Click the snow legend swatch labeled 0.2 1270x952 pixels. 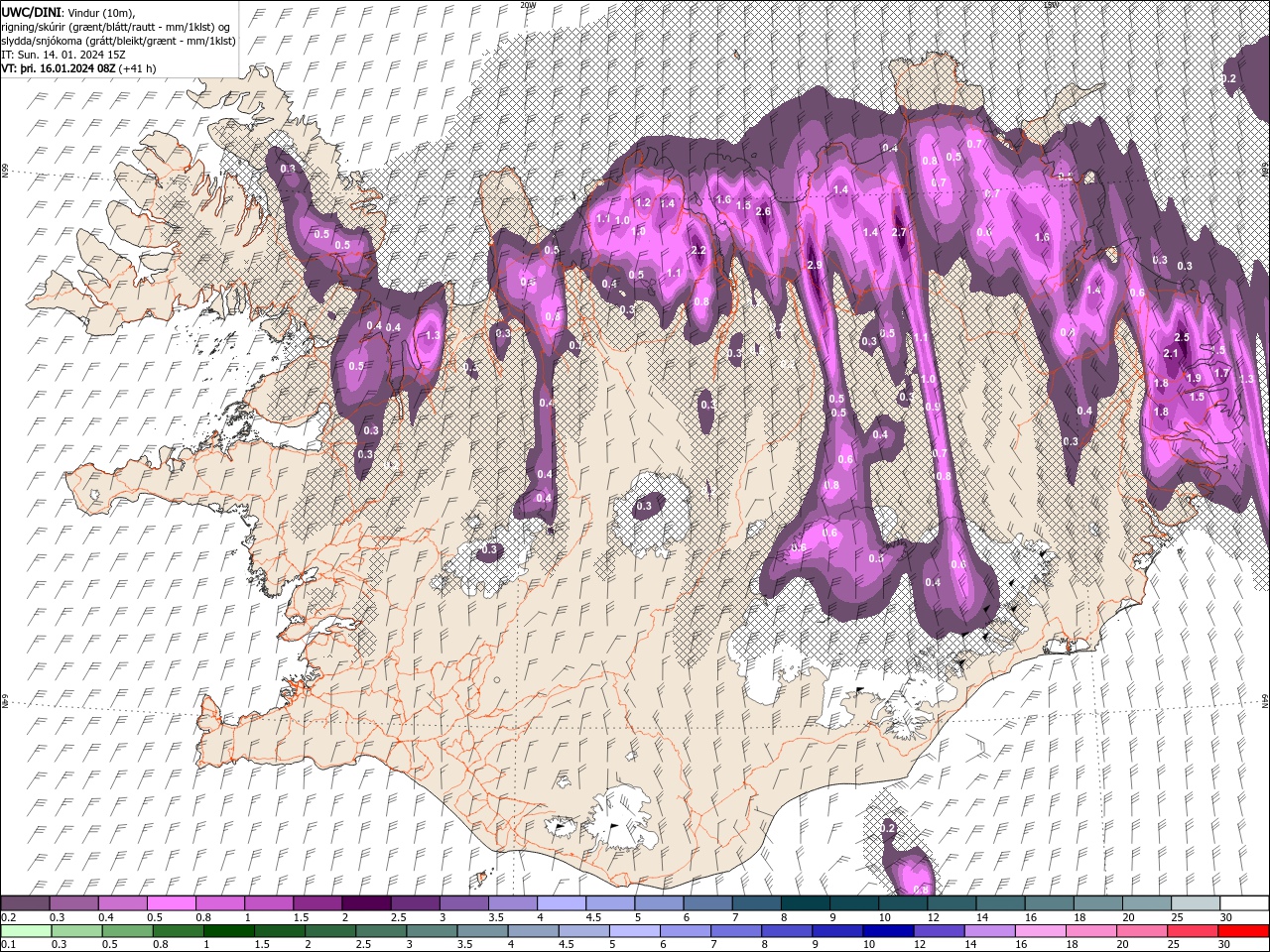25,903
